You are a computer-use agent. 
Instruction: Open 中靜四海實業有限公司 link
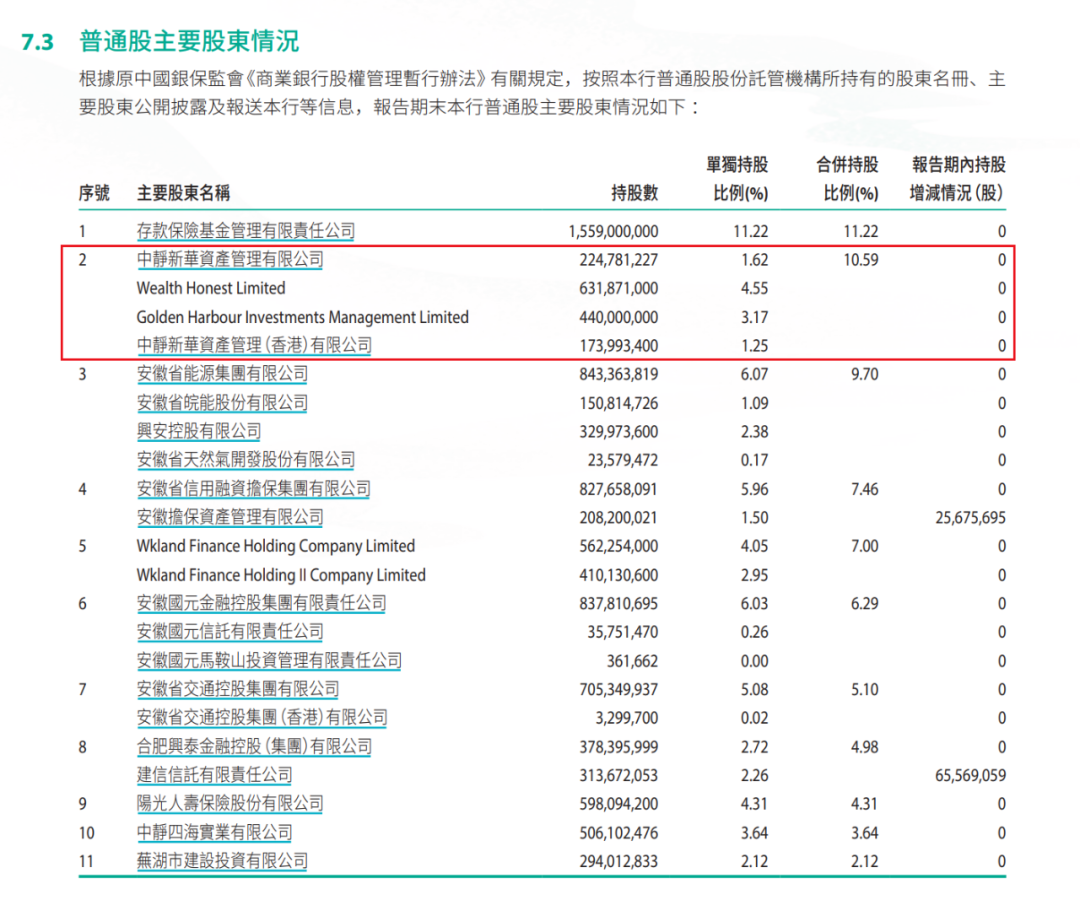[x=214, y=833]
